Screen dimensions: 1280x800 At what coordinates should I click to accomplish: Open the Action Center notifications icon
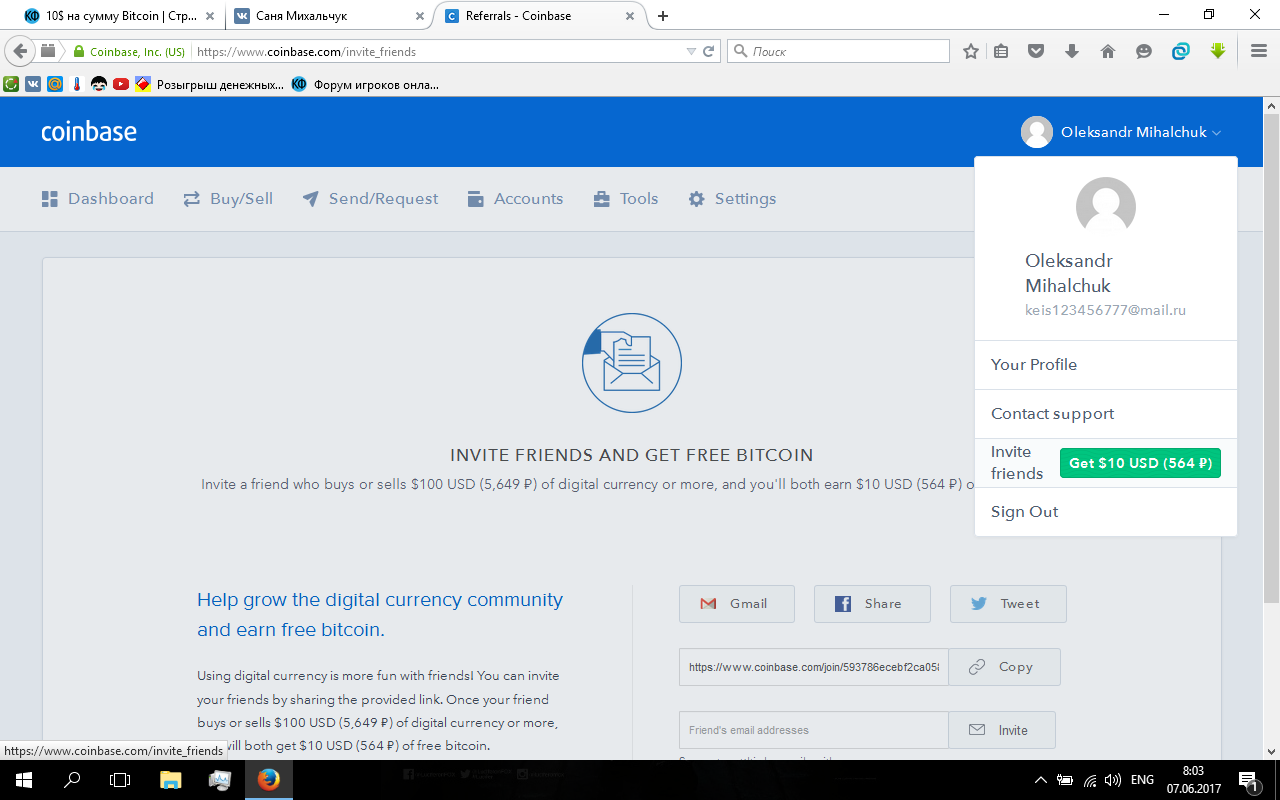[1248, 780]
